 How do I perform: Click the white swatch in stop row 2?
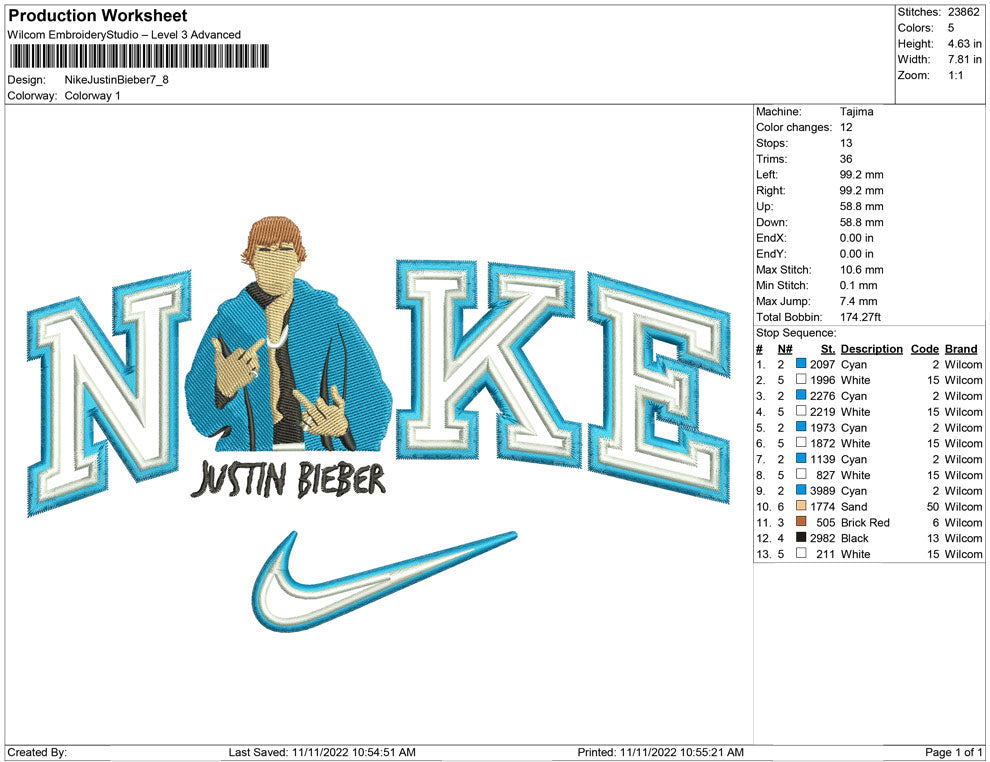801,379
